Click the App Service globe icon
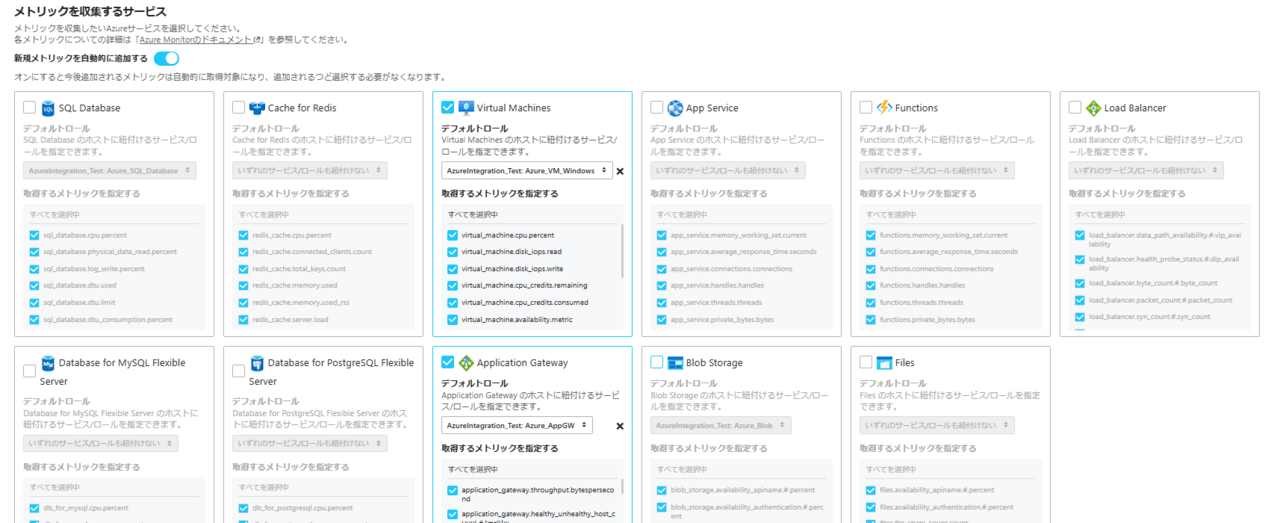Screen dimensions: 1280x523 [675, 108]
